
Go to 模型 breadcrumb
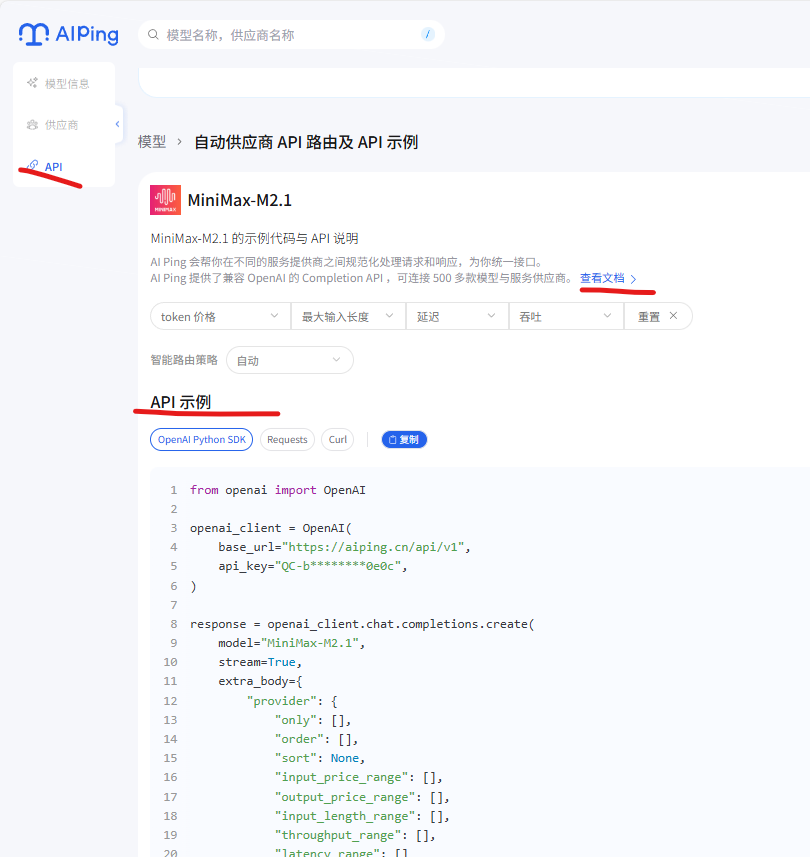point(152,142)
